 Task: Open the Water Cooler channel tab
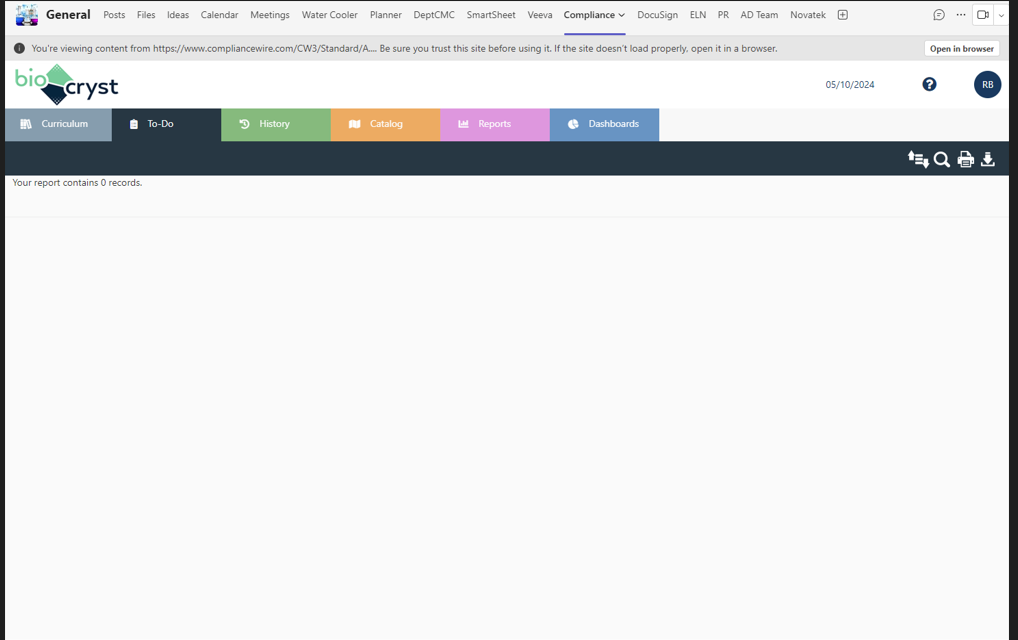329,15
